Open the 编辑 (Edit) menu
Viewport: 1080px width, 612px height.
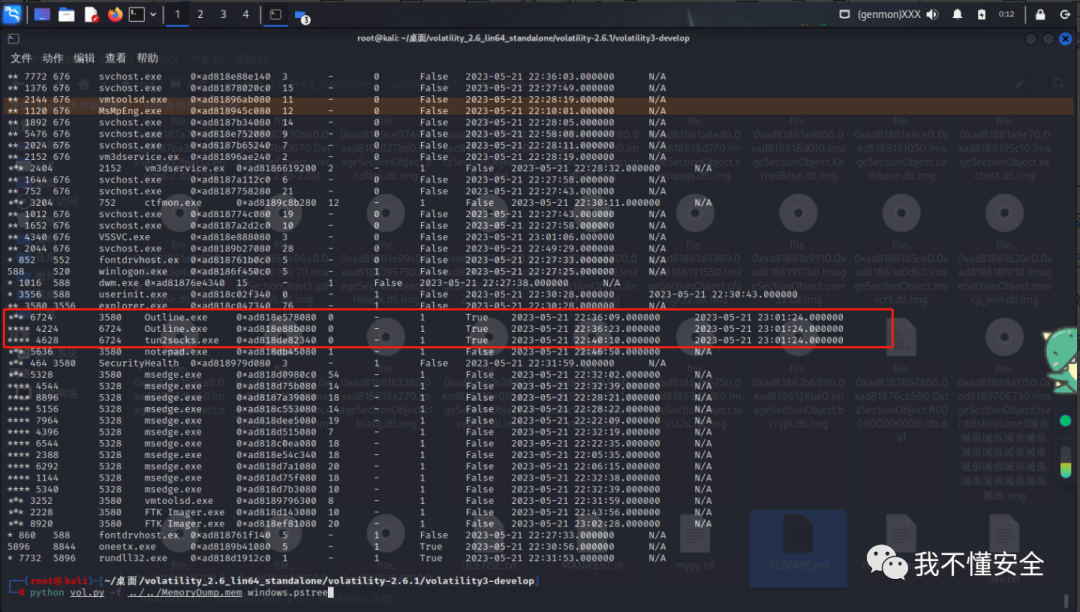84,59
